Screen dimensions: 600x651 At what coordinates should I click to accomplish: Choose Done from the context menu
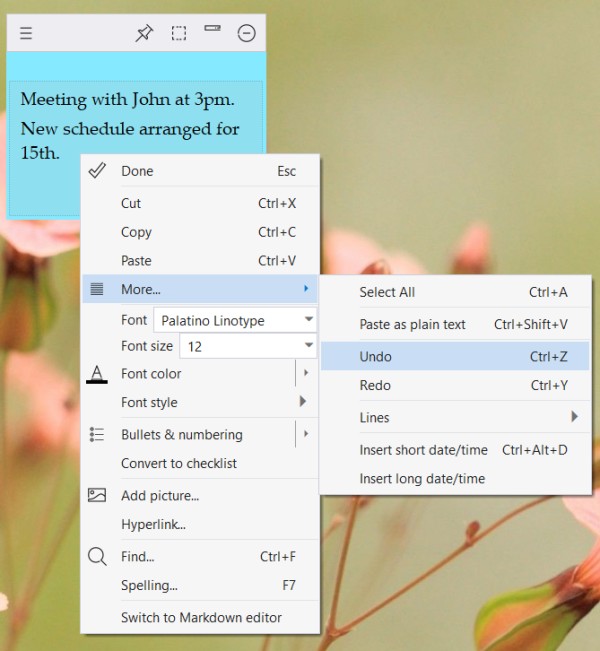click(x=200, y=171)
